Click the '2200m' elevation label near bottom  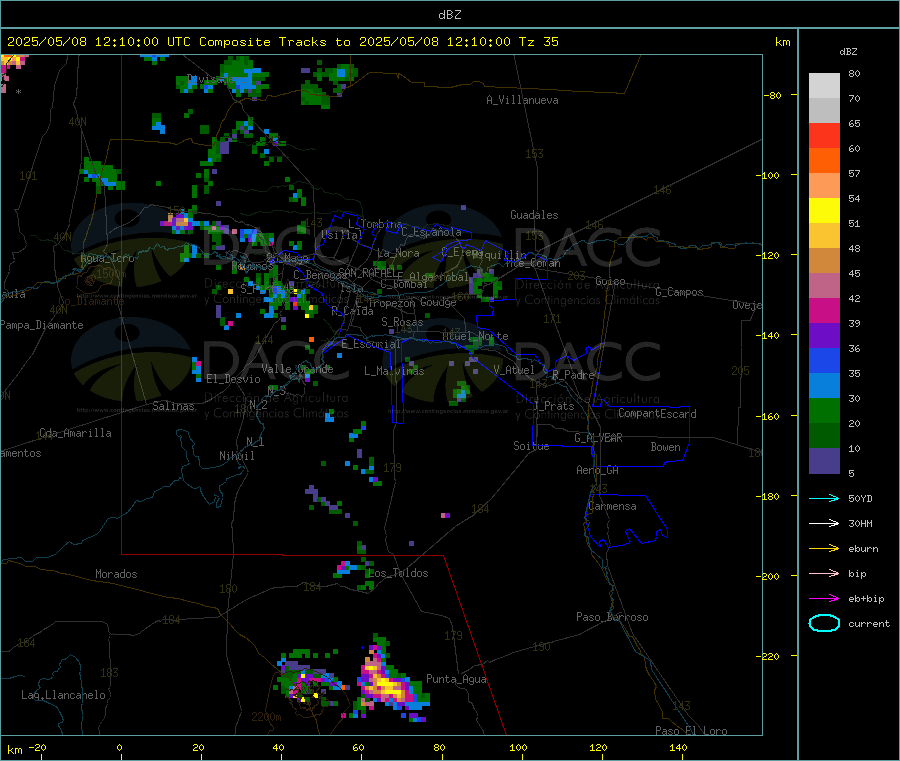pyautogui.click(x=266, y=717)
